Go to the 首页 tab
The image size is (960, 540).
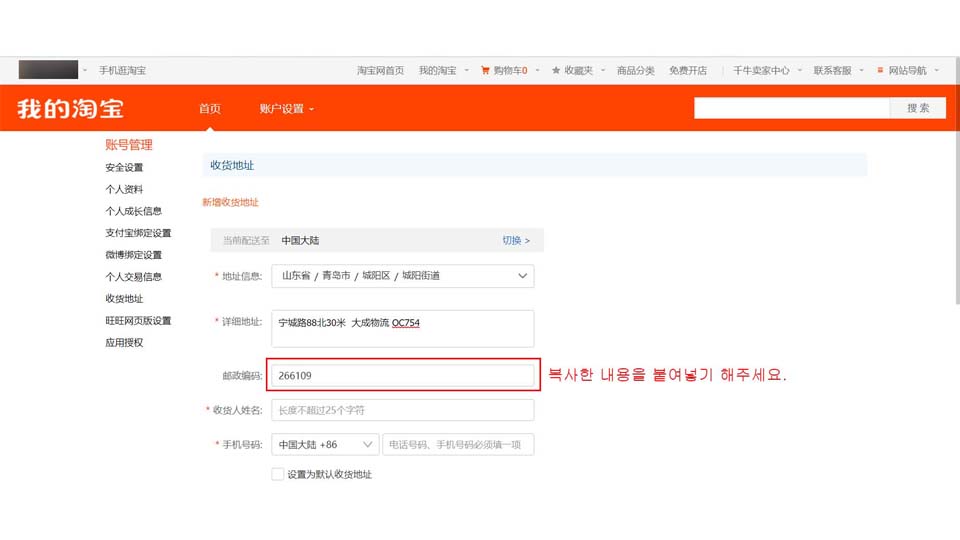pyautogui.click(x=209, y=109)
